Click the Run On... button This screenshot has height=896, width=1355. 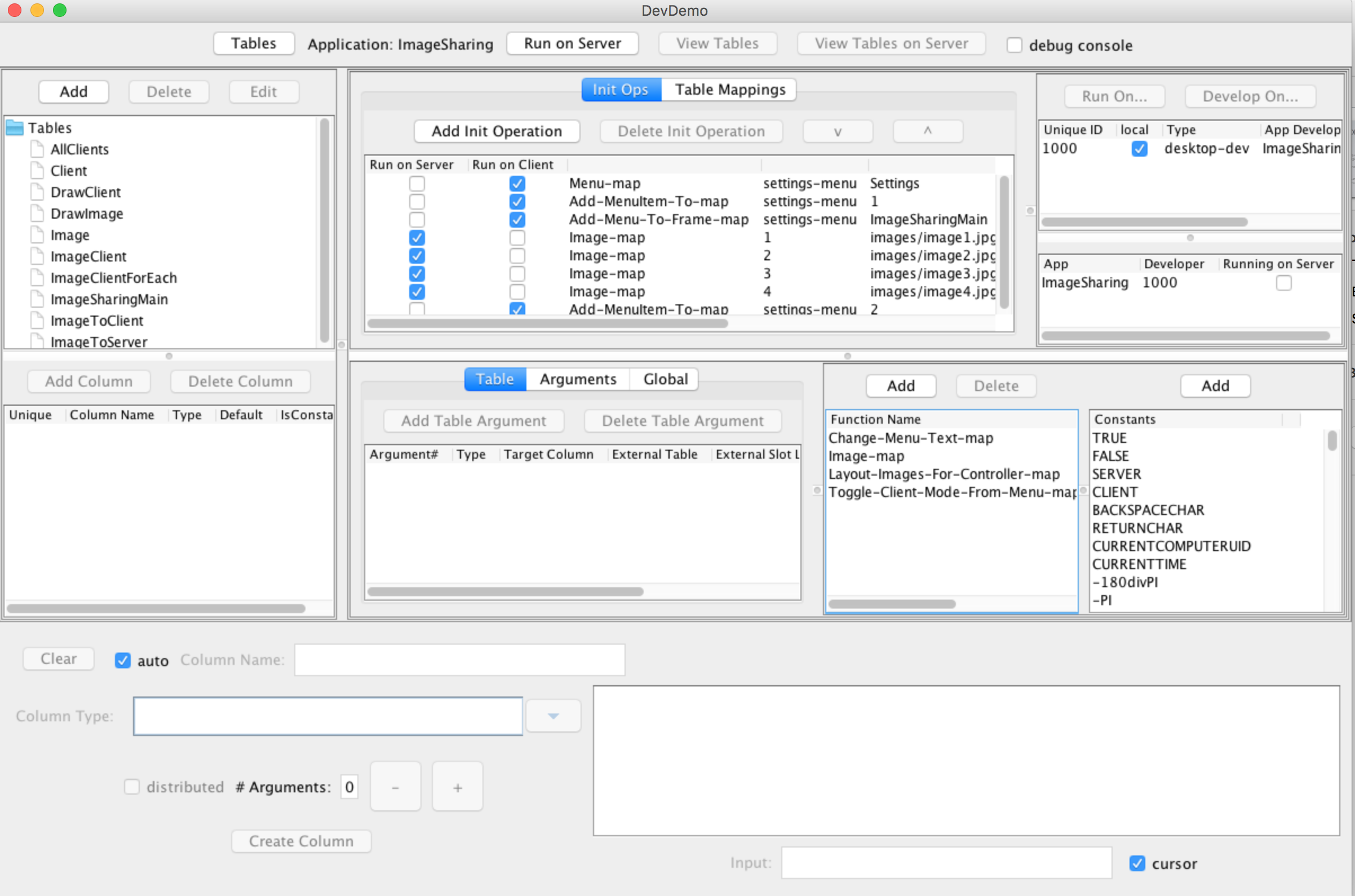click(x=1114, y=96)
